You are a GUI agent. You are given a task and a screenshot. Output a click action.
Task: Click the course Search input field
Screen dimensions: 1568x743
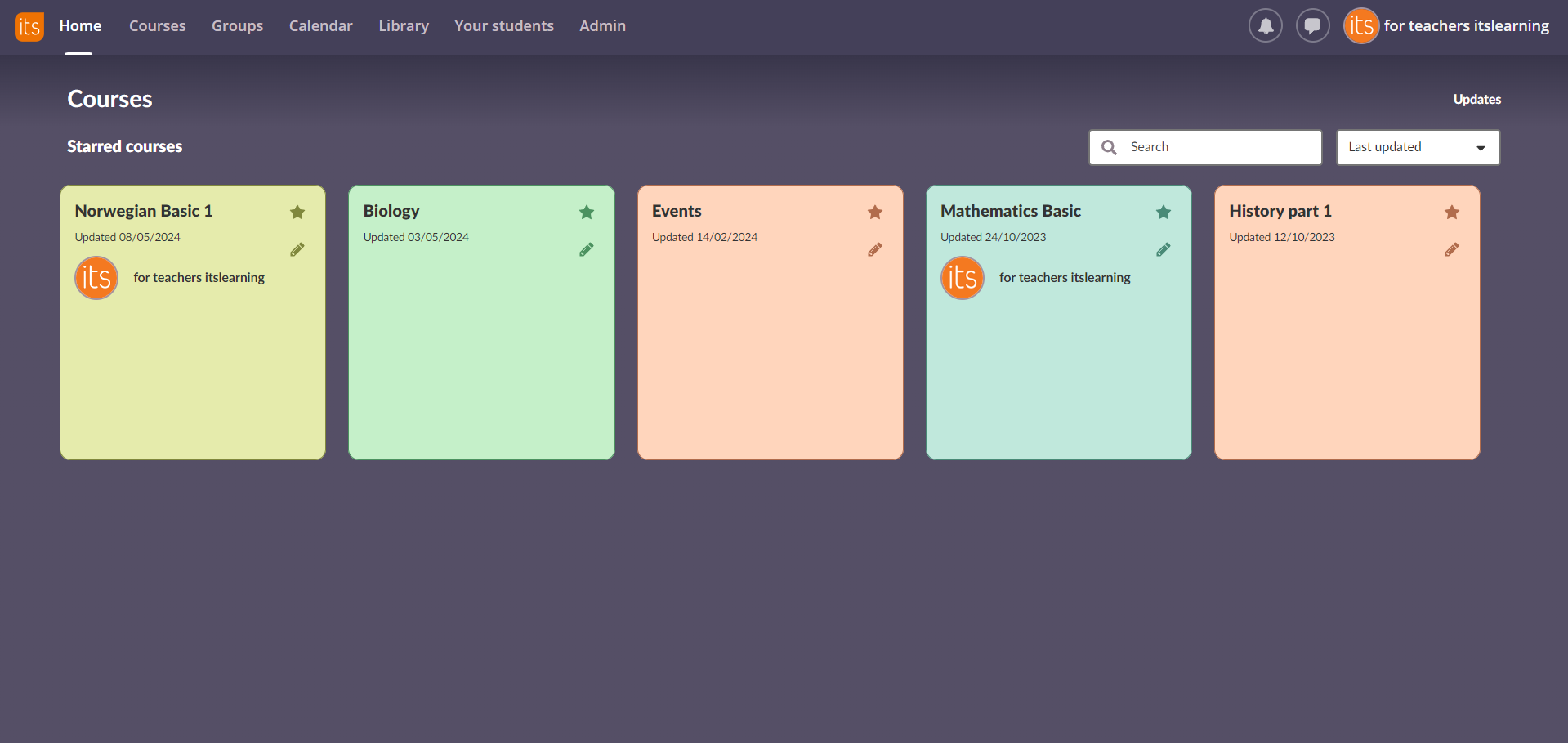(x=1217, y=147)
